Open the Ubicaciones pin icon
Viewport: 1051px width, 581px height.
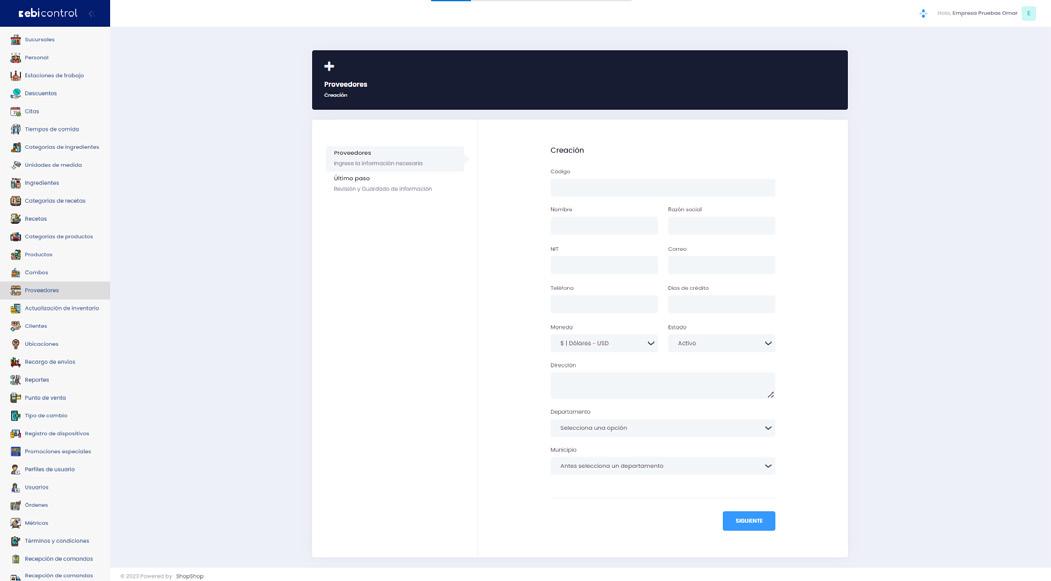[x=15, y=344]
